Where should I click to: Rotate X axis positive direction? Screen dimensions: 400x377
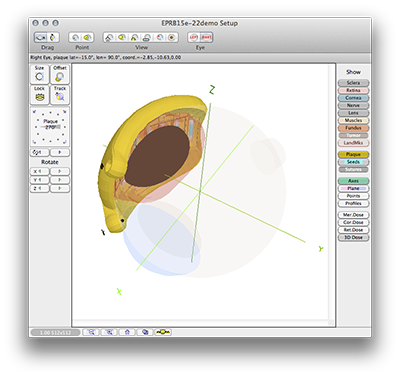60,171
